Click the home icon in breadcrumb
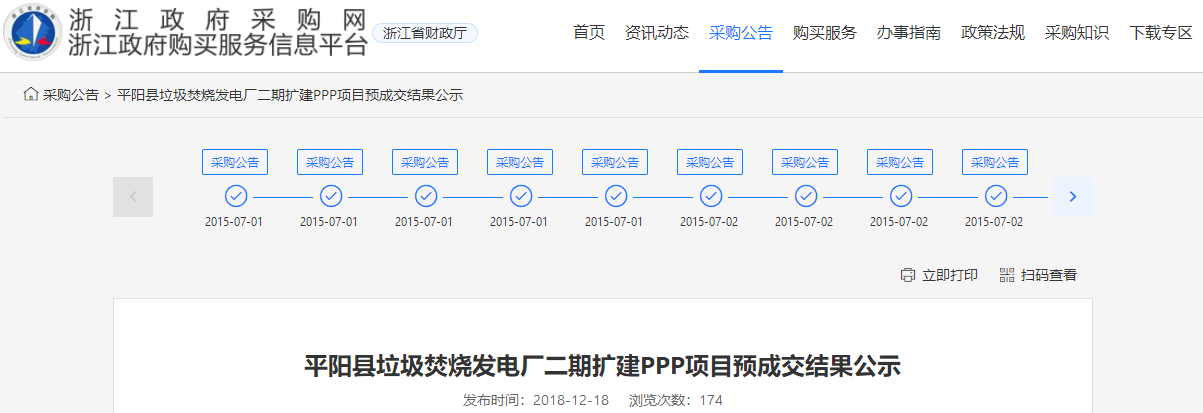This screenshot has width=1203, height=413. coord(31,95)
